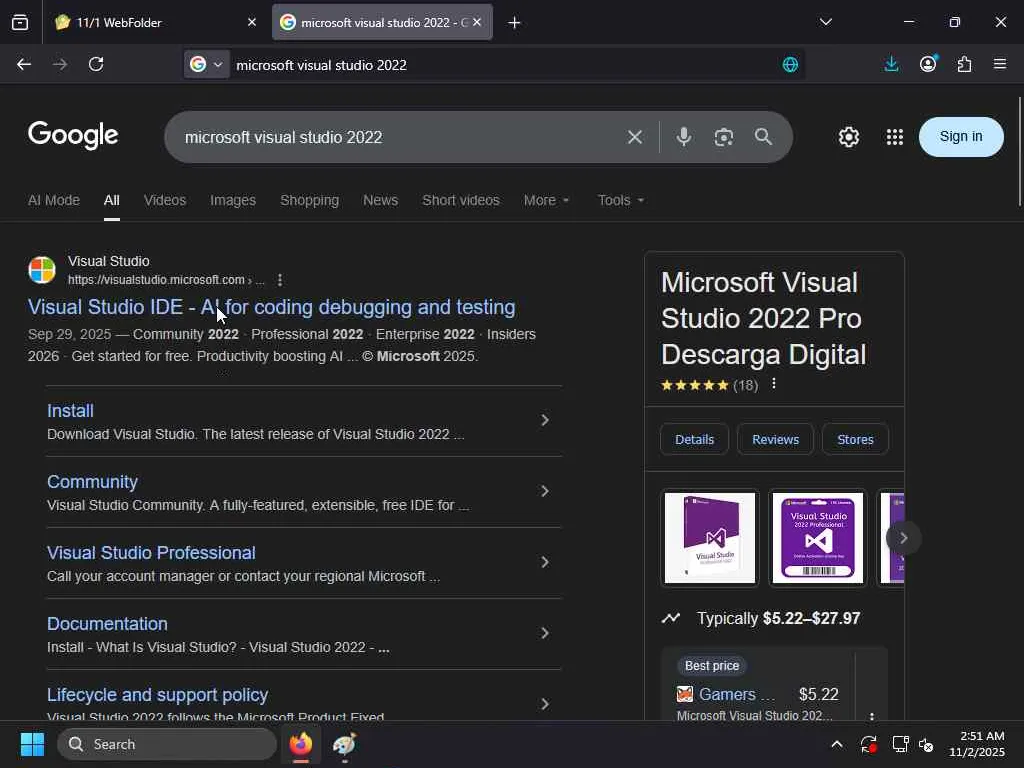Open the Community sitelink
Image resolution: width=1024 pixels, height=768 pixels.
pos(92,482)
